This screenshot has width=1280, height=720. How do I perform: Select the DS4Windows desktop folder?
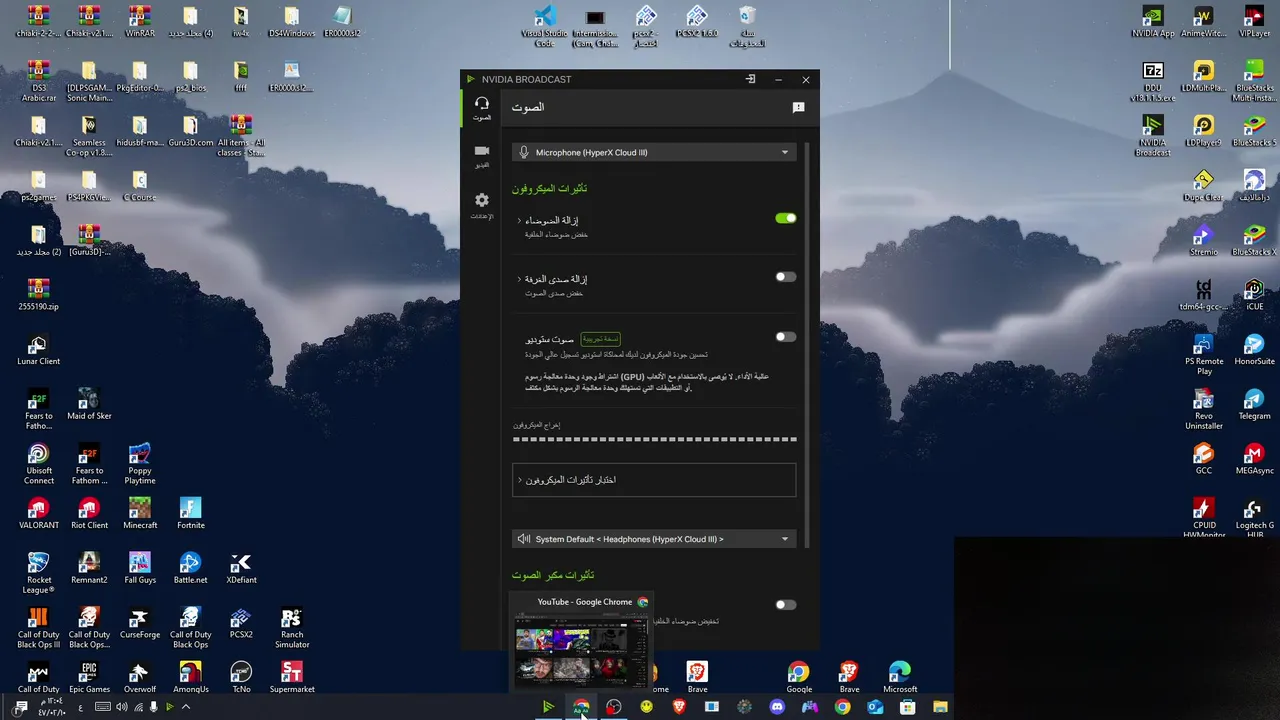point(291,22)
